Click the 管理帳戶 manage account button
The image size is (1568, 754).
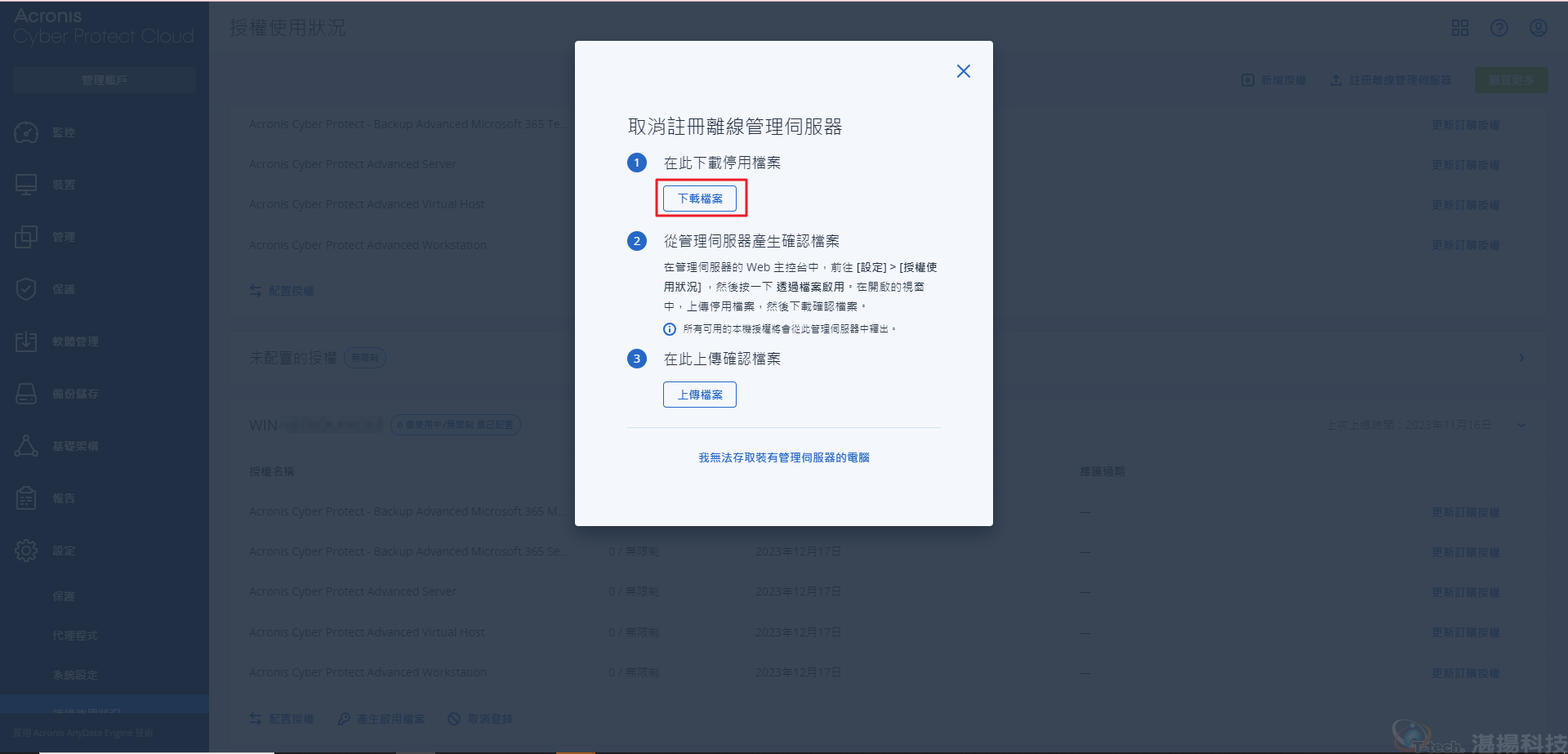(105, 80)
